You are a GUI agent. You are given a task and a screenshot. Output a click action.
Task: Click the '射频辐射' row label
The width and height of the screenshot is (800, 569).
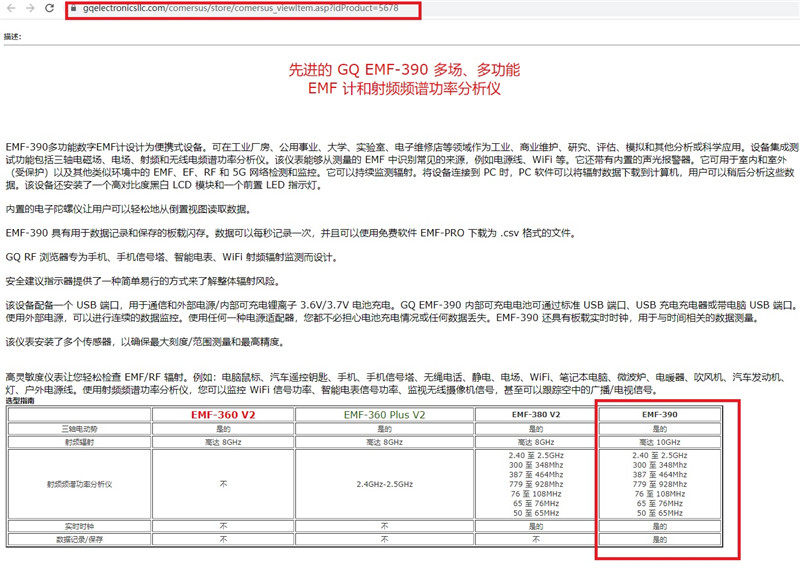80,442
